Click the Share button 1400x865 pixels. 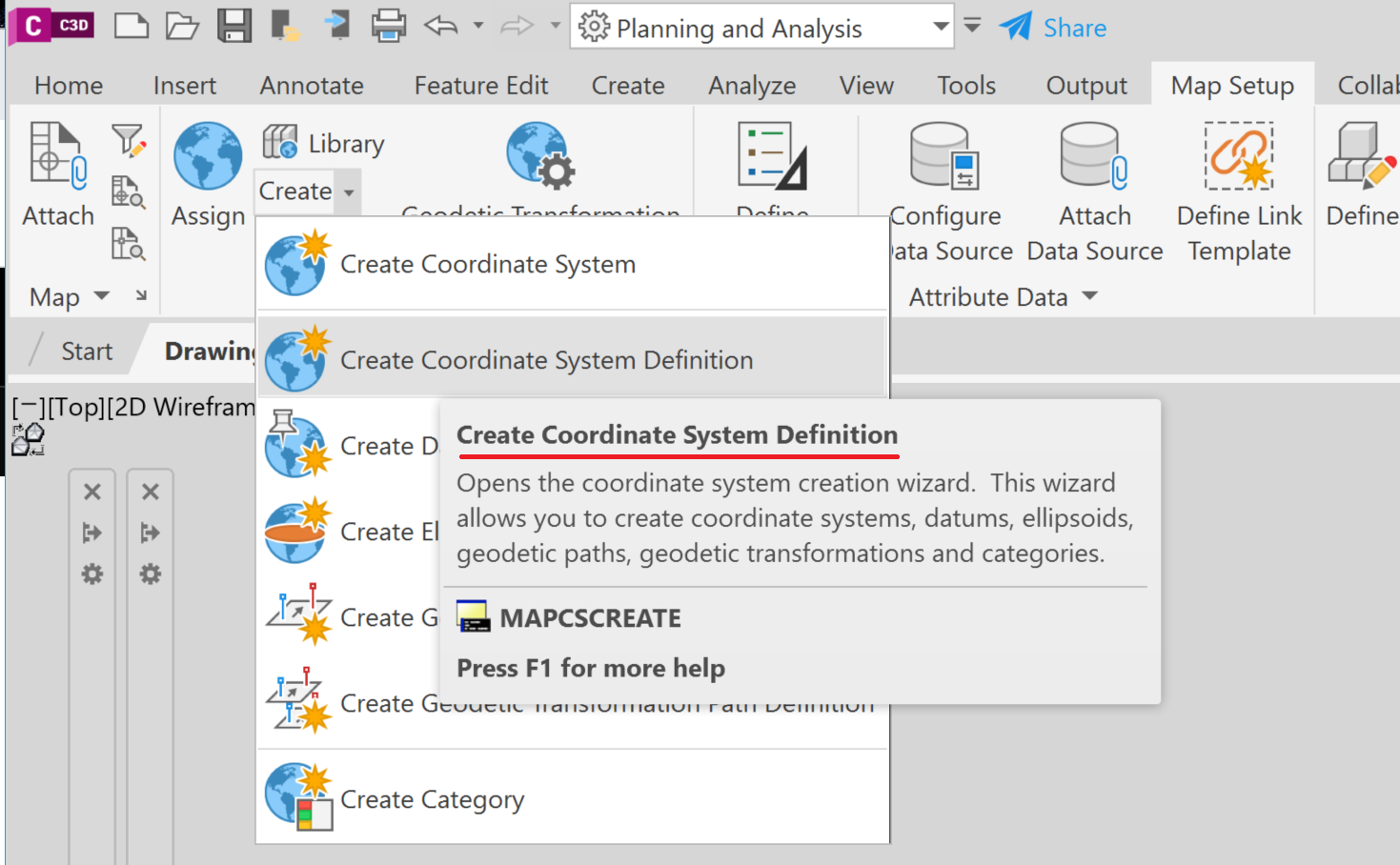point(1053,27)
